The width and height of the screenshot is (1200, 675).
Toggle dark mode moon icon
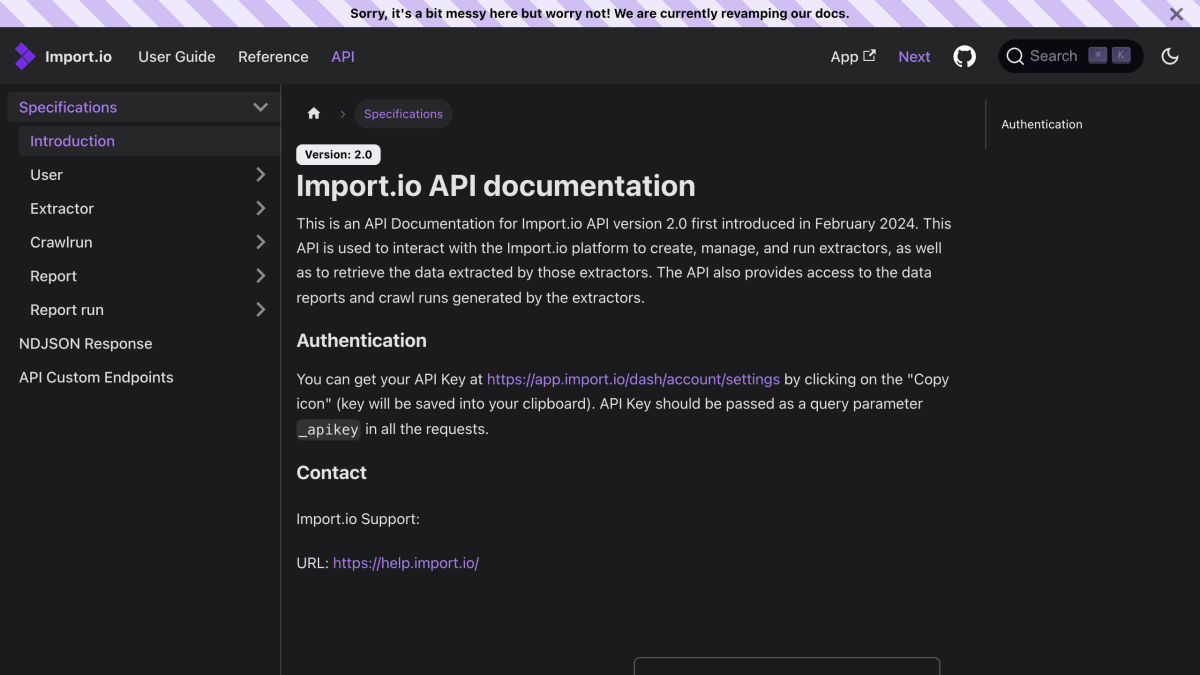tap(1170, 57)
